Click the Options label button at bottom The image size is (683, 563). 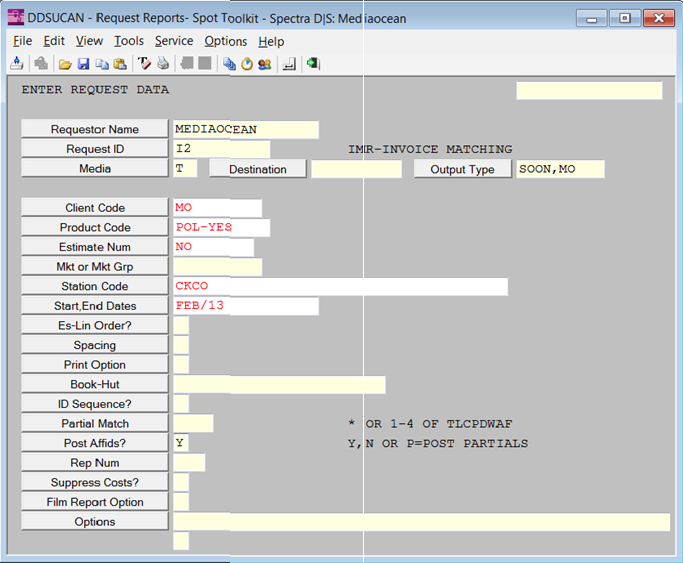tap(95, 521)
